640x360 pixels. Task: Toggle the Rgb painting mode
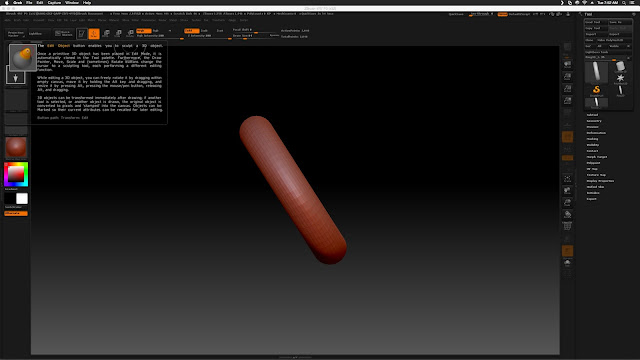[156, 31]
